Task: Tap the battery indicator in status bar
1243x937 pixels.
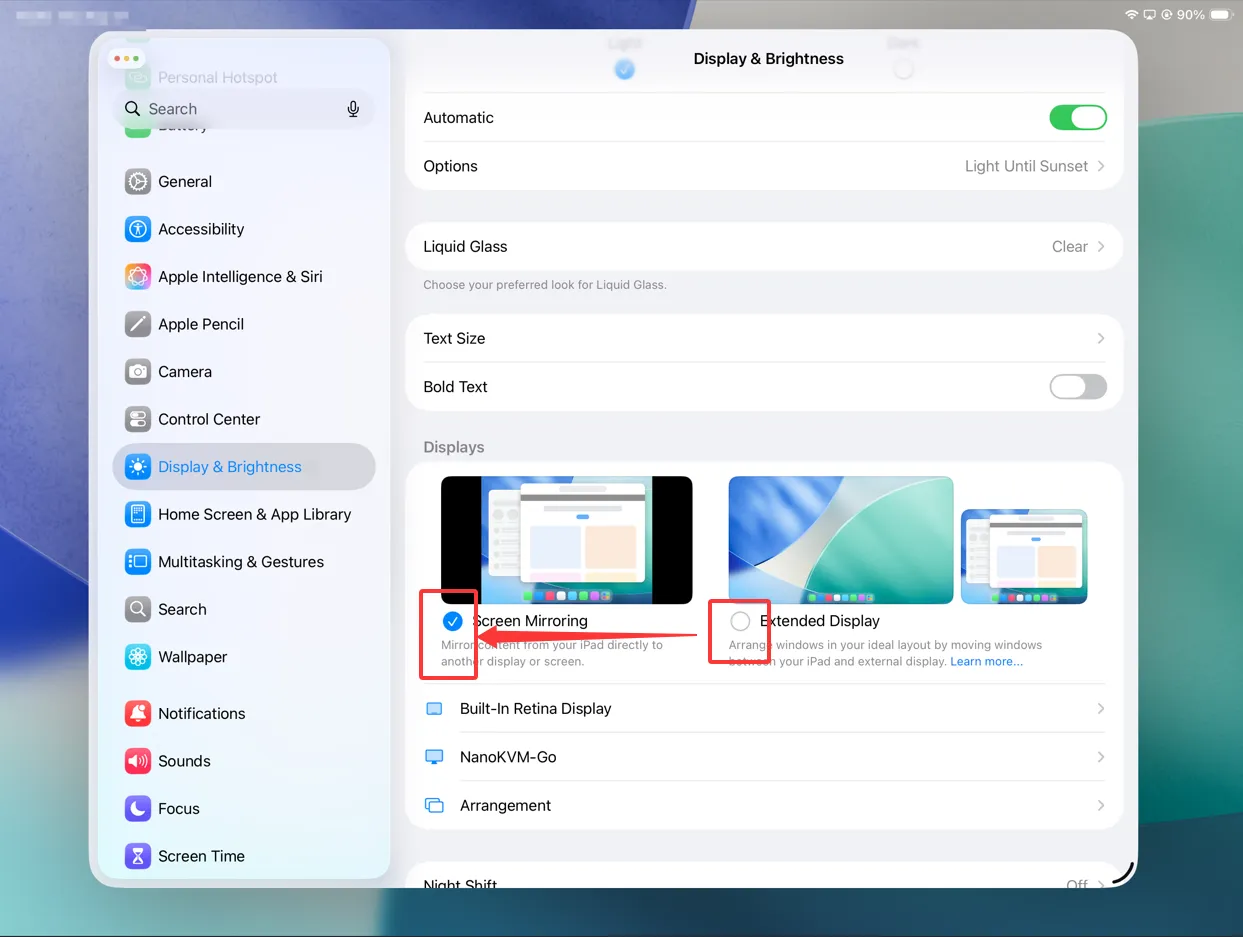Action: (x=1220, y=15)
